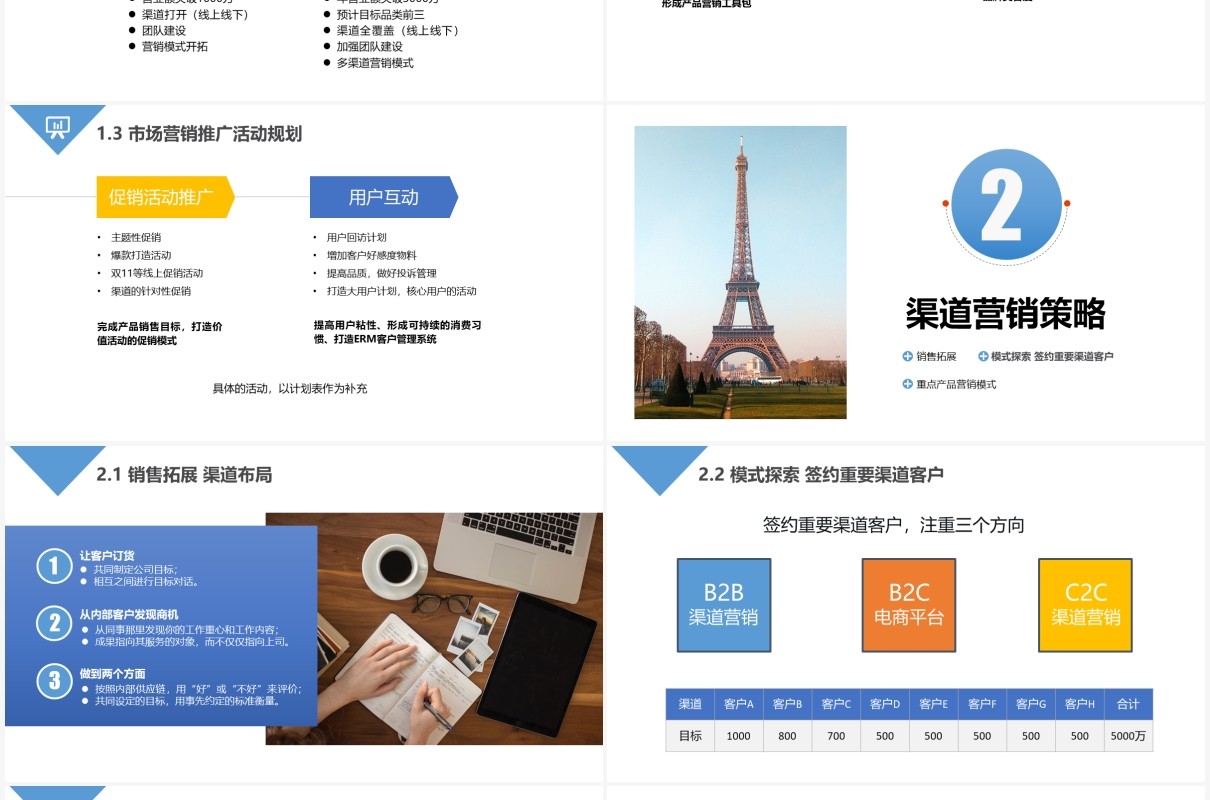
Task: Select the blue 用户互动 arrow label
Action: (x=384, y=197)
